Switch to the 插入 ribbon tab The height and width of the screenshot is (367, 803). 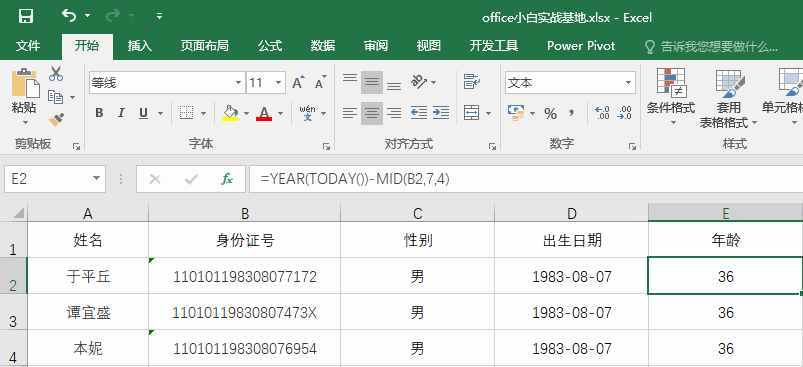(x=140, y=46)
